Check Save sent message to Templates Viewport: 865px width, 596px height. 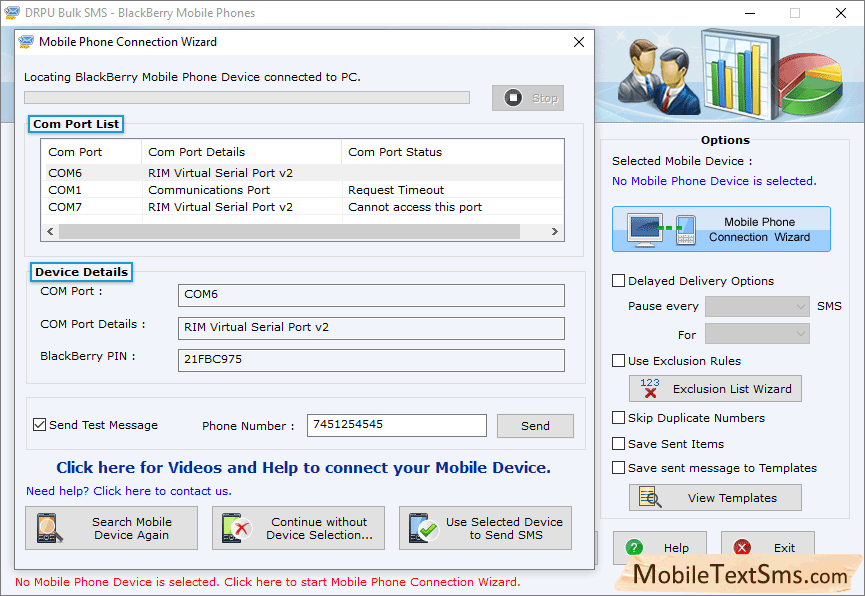coord(618,467)
